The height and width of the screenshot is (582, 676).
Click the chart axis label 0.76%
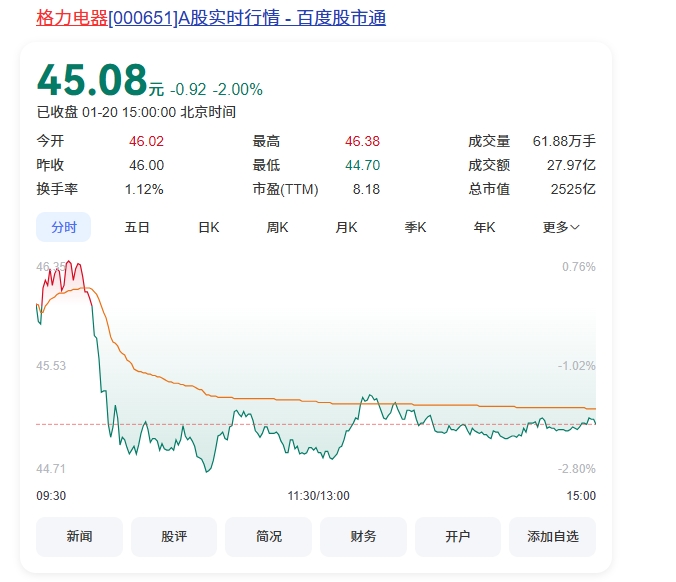pyautogui.click(x=579, y=267)
